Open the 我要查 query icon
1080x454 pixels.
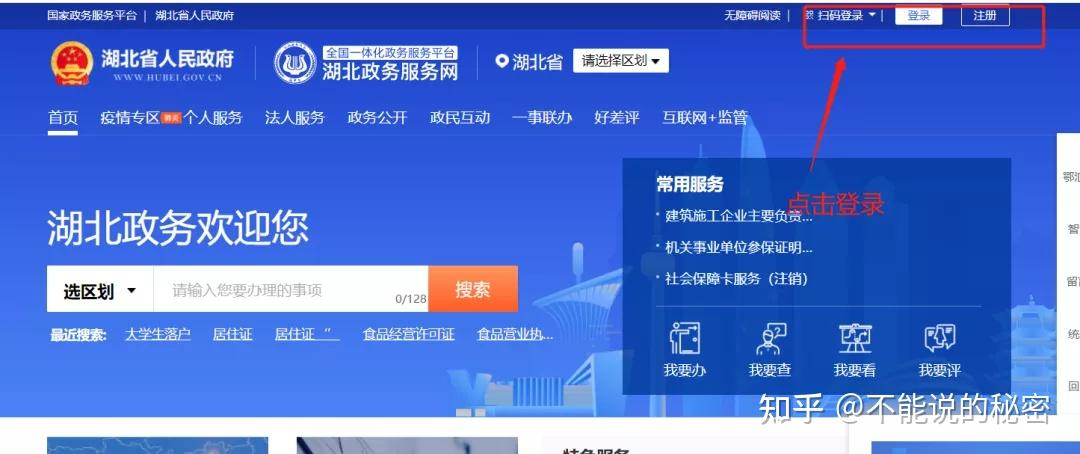[x=769, y=340]
